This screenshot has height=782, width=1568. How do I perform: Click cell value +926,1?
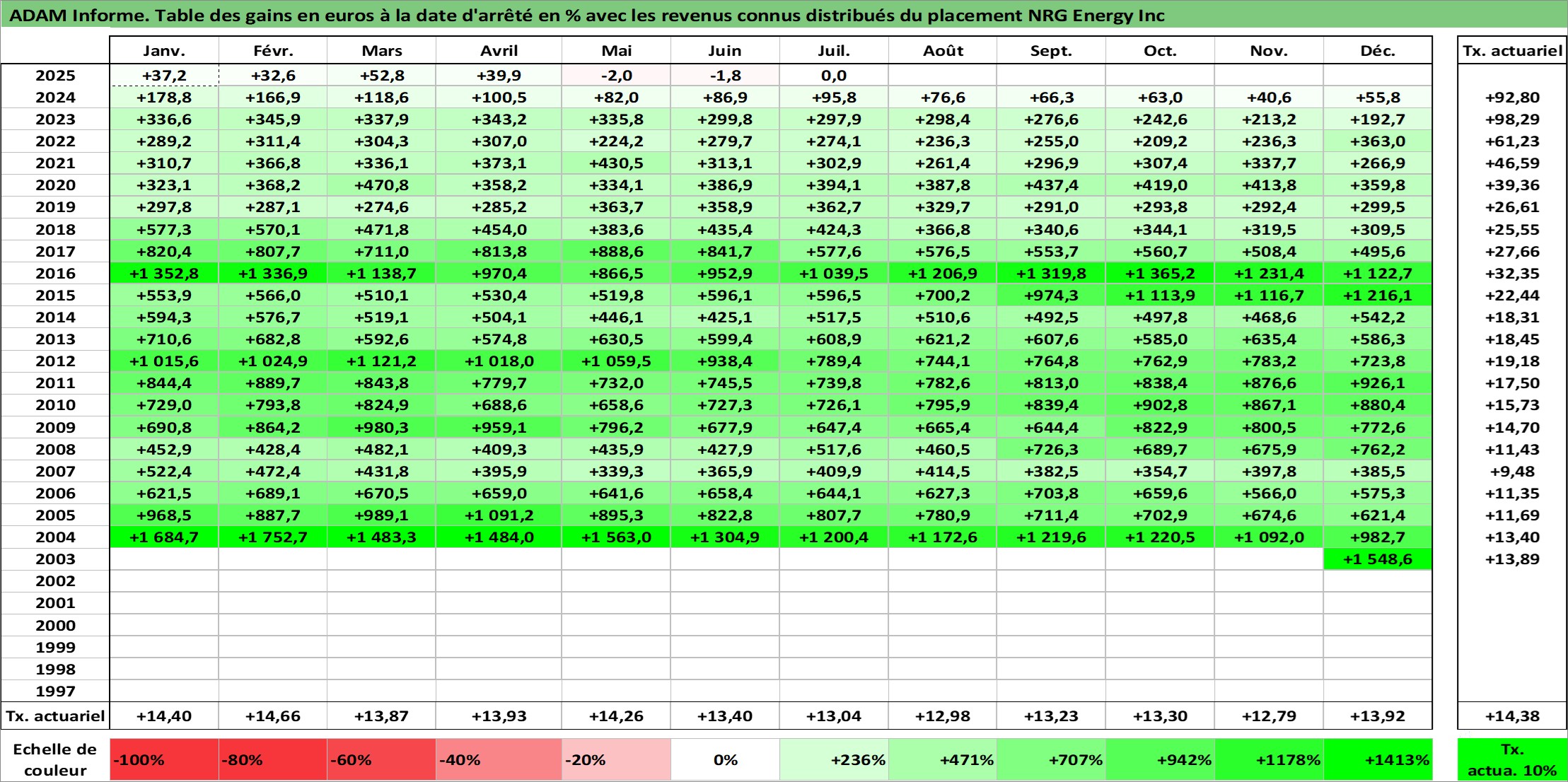pos(1378,383)
